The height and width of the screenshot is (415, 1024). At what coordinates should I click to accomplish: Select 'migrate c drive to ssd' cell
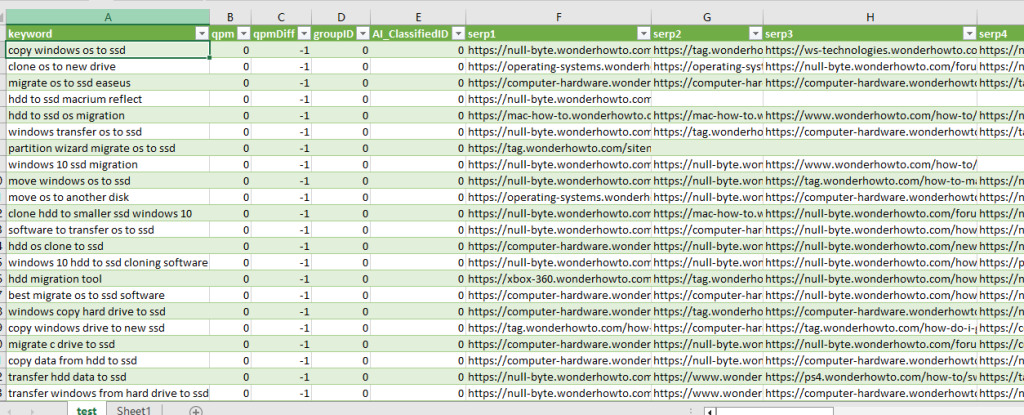(x=108, y=344)
